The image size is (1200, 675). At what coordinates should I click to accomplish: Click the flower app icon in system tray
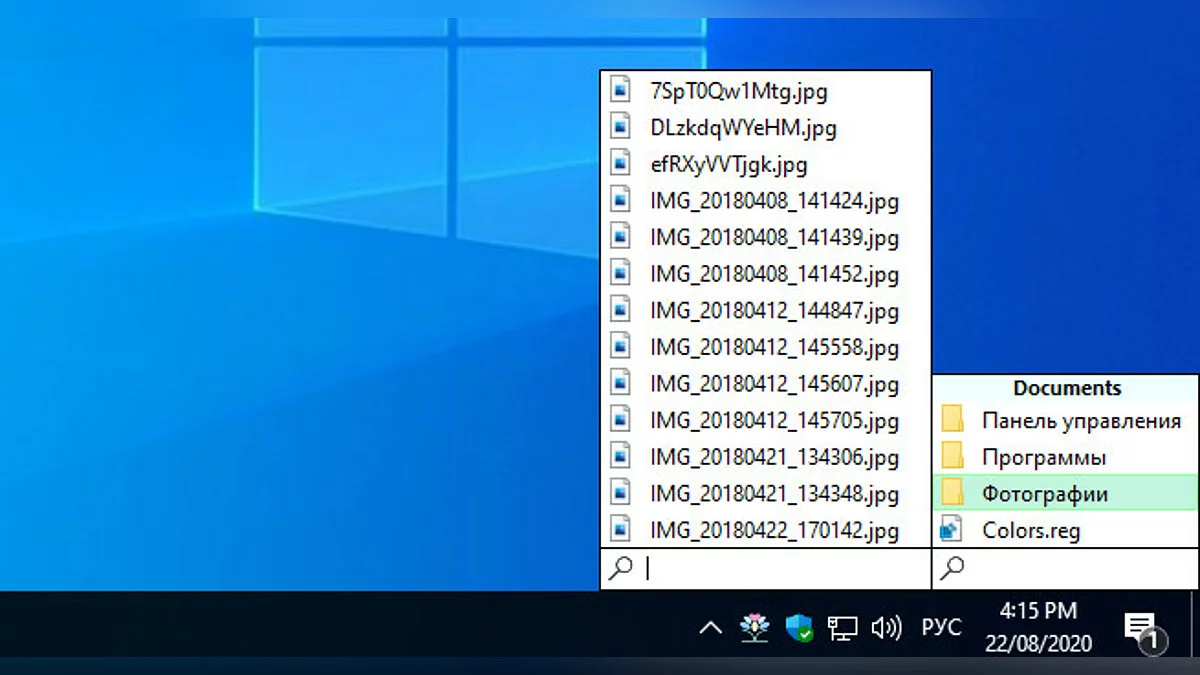754,628
